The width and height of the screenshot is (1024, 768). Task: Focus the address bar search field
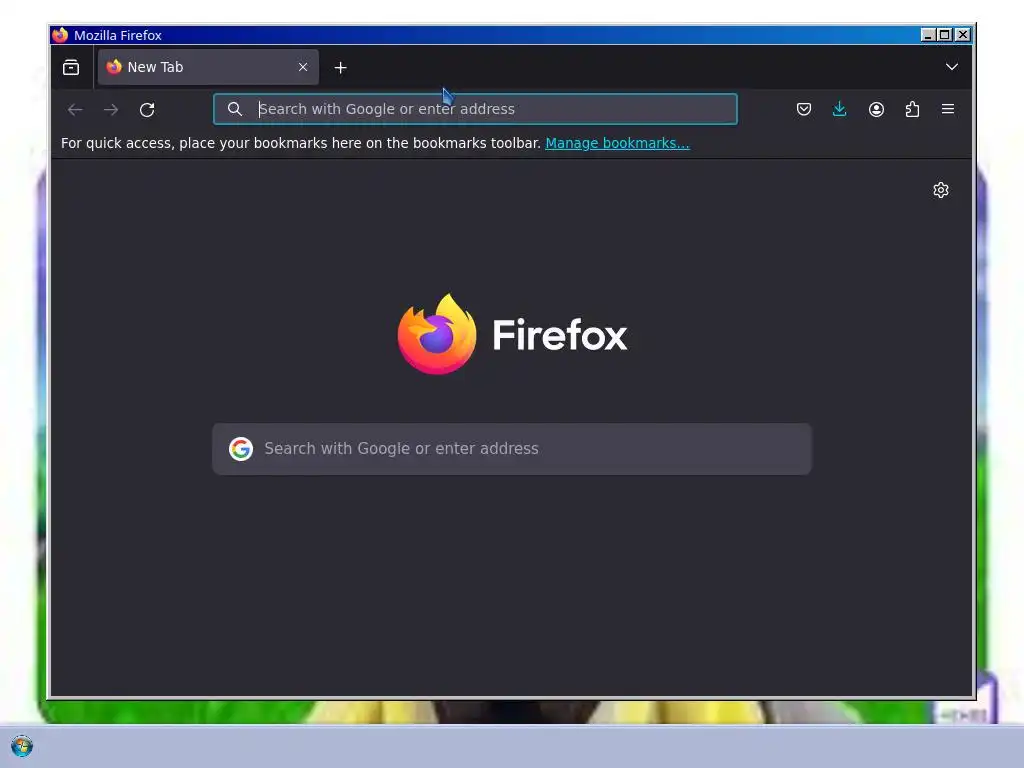pyautogui.click(x=475, y=109)
